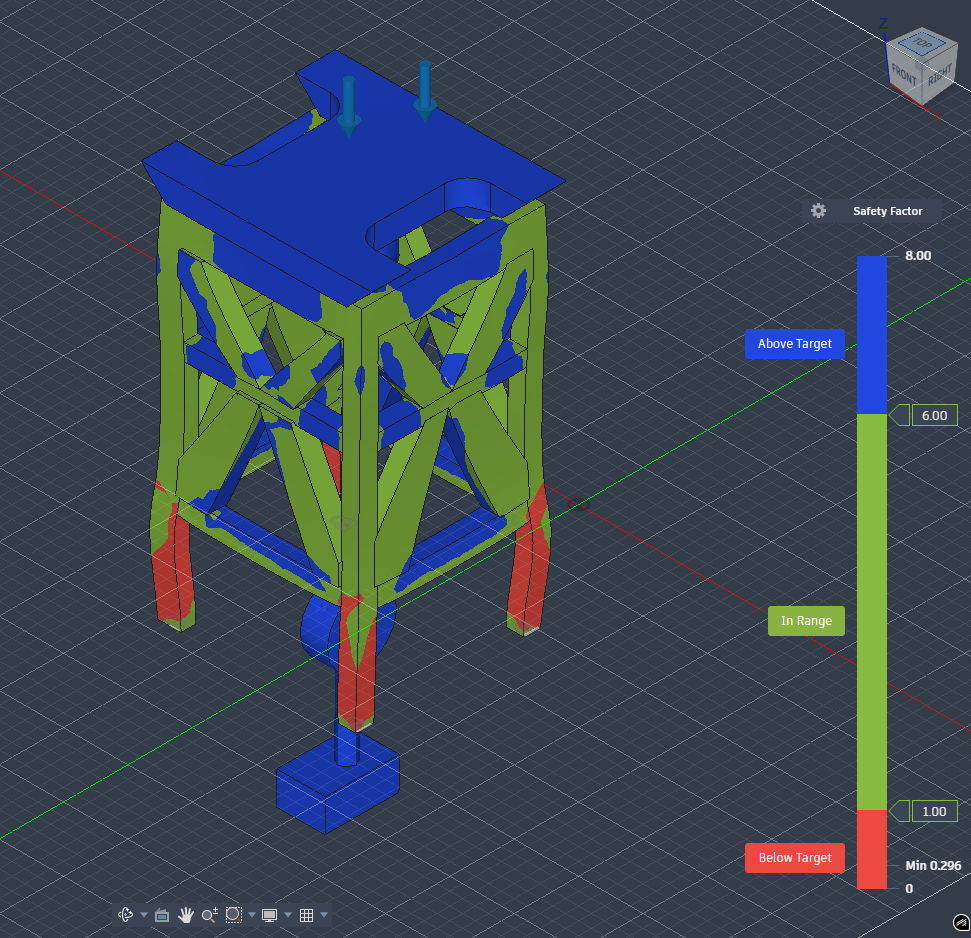The image size is (971, 938).
Task: Select the Orbit navigation tool
Action: [125, 914]
